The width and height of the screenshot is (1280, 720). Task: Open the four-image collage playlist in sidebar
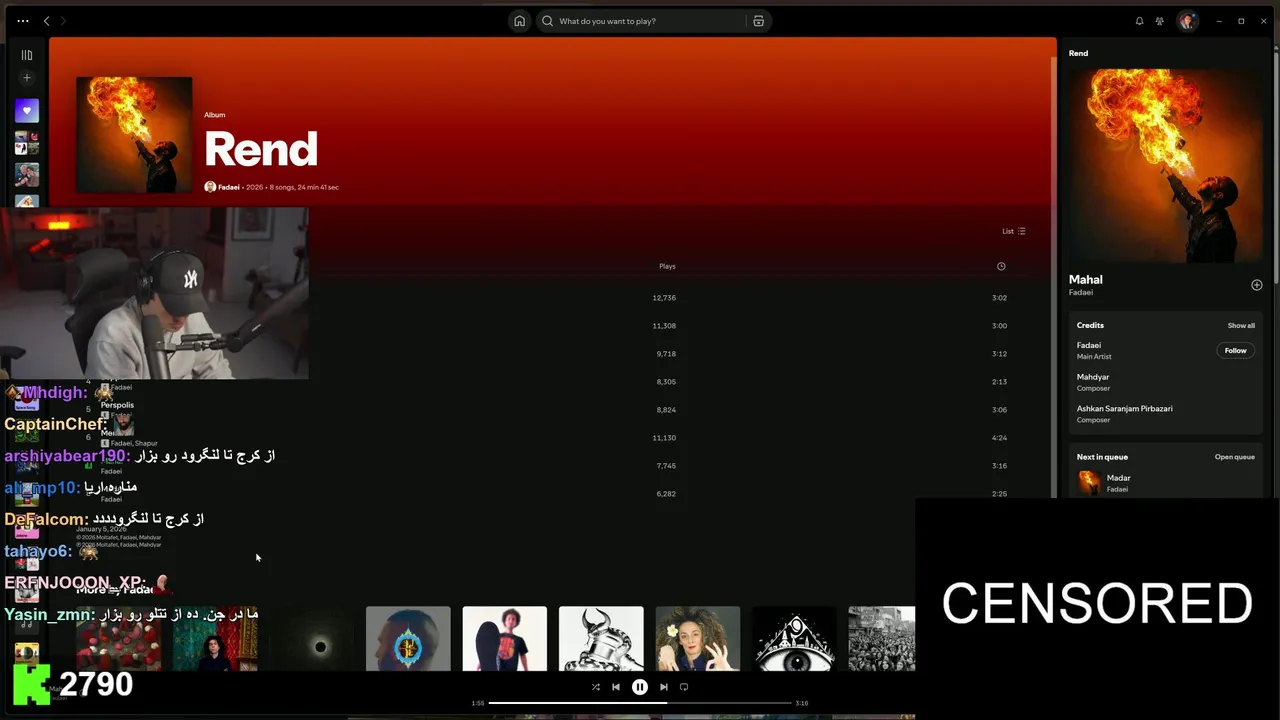[x=27, y=143]
